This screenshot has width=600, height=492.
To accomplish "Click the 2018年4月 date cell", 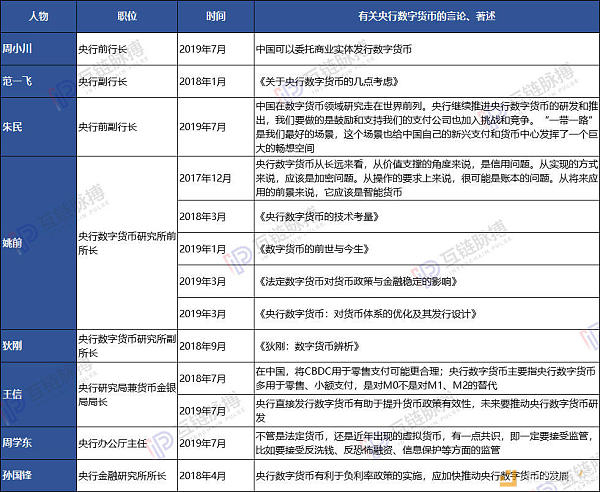I will (216, 476).
